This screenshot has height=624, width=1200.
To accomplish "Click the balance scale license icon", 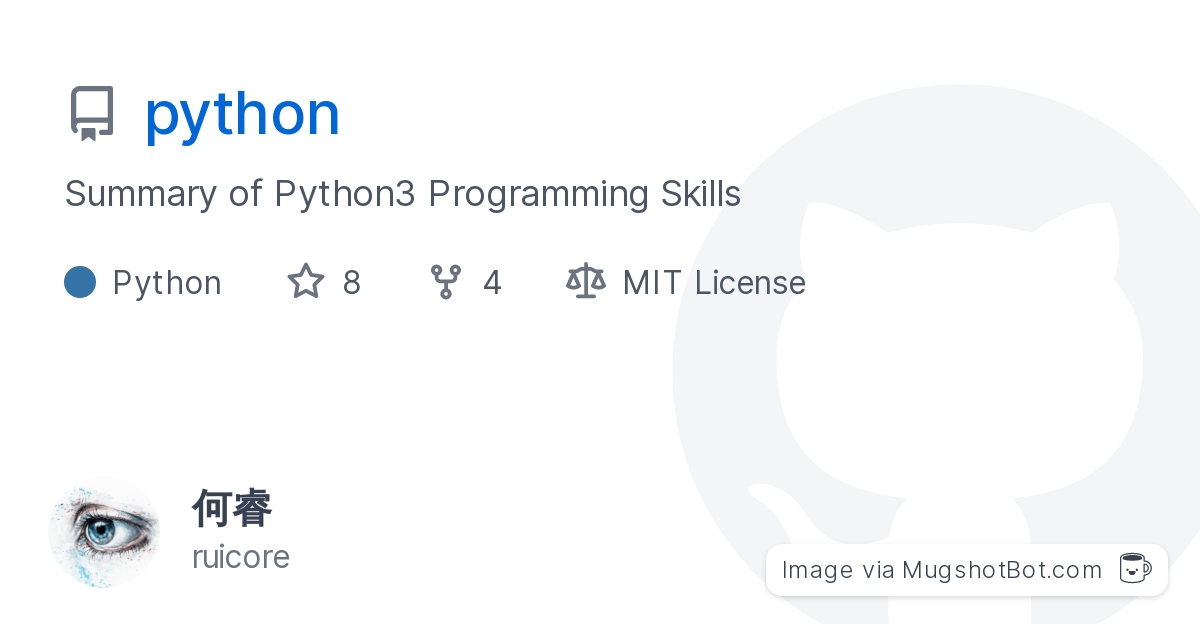I will pos(586,282).
